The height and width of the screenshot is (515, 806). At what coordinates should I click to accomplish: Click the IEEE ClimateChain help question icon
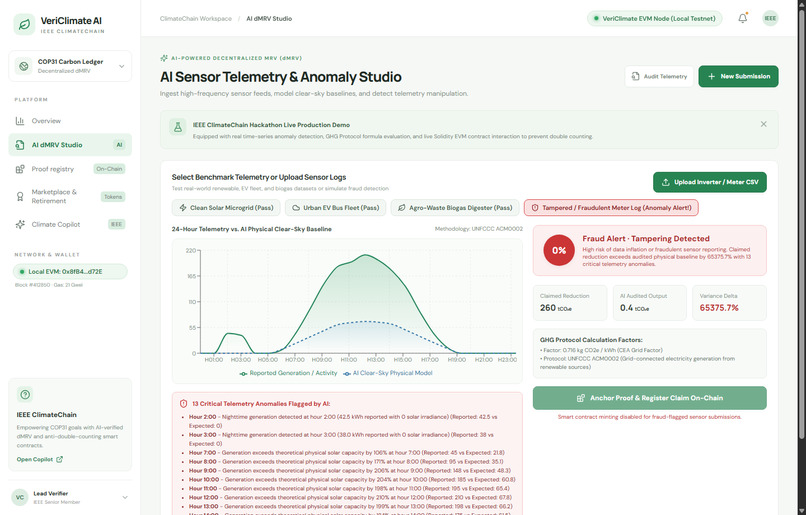25,395
